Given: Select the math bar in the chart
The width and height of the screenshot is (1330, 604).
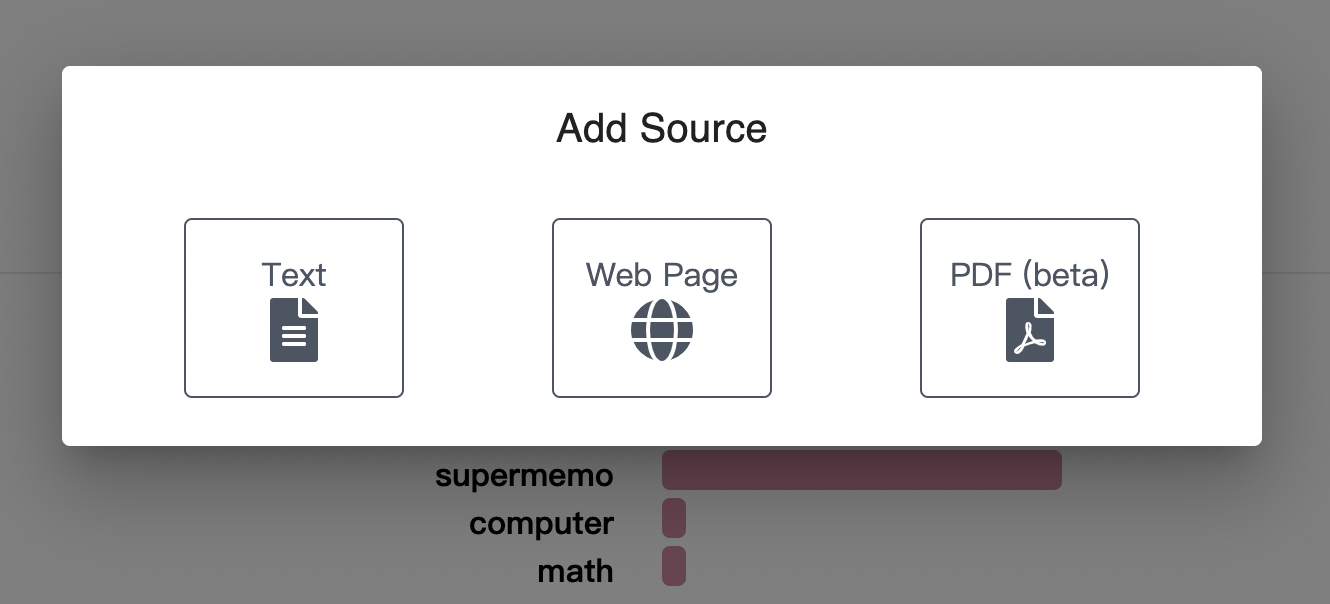Looking at the screenshot, I should coord(674,566).
